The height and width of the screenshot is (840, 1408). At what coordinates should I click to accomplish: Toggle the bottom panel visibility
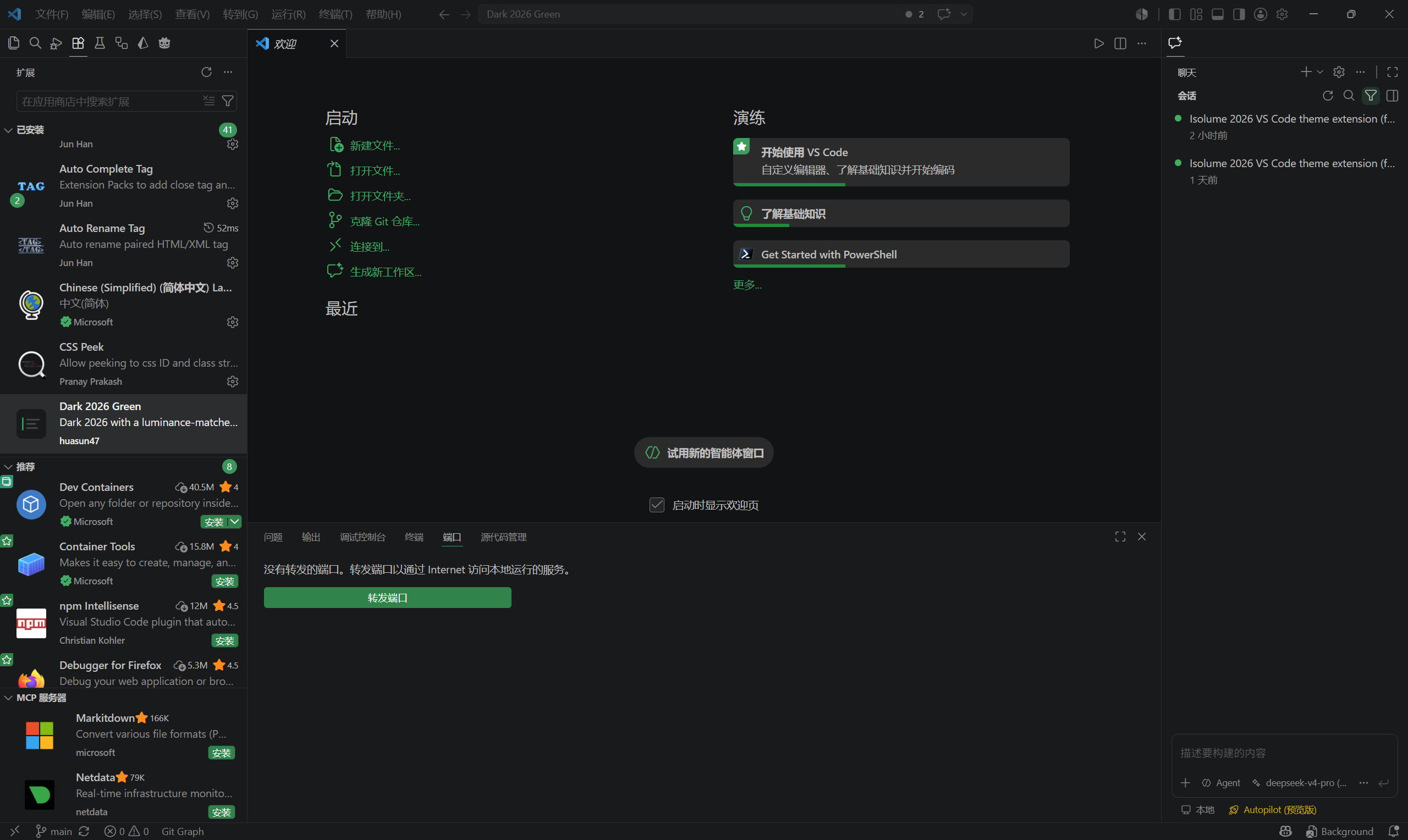click(1218, 14)
